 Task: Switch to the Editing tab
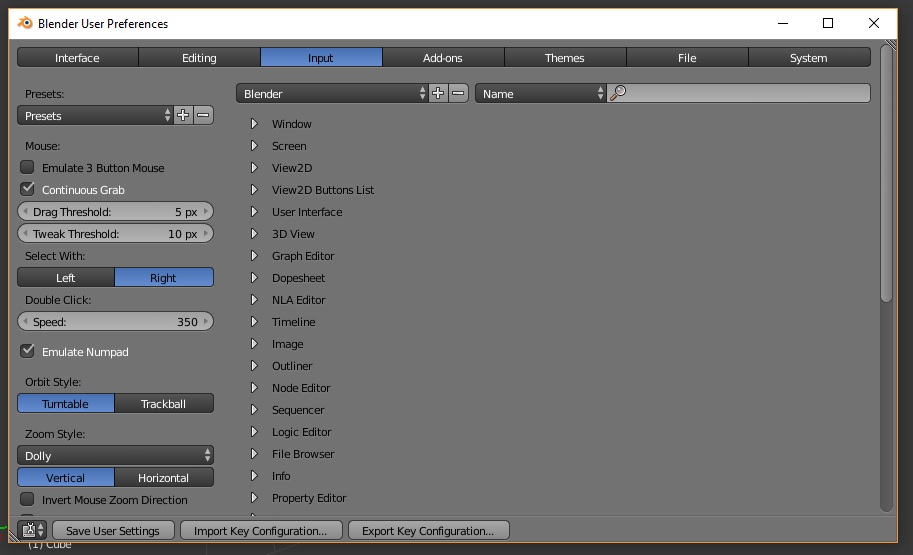click(x=199, y=58)
